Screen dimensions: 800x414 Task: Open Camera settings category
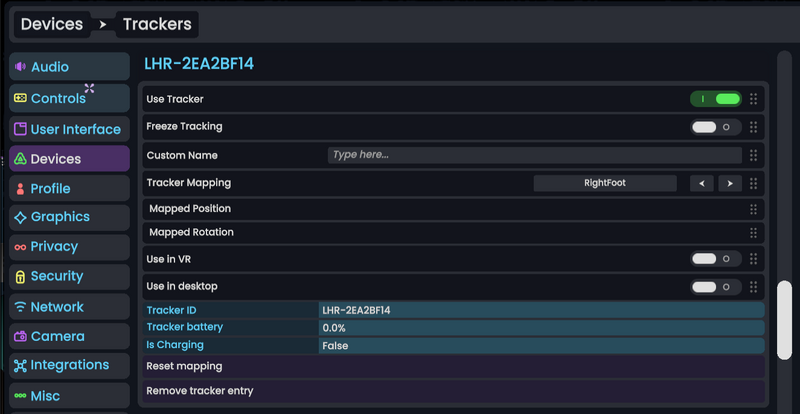69,336
